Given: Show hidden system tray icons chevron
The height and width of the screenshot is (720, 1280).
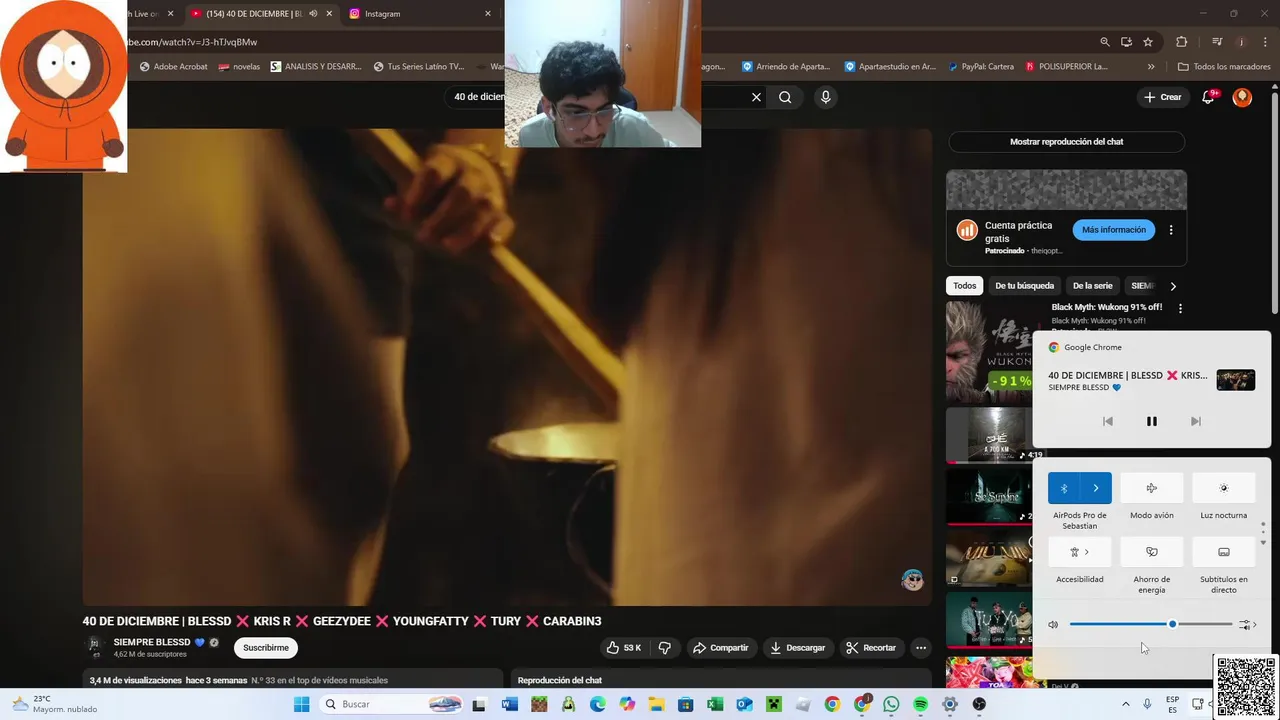Looking at the screenshot, I should click(x=1125, y=704).
